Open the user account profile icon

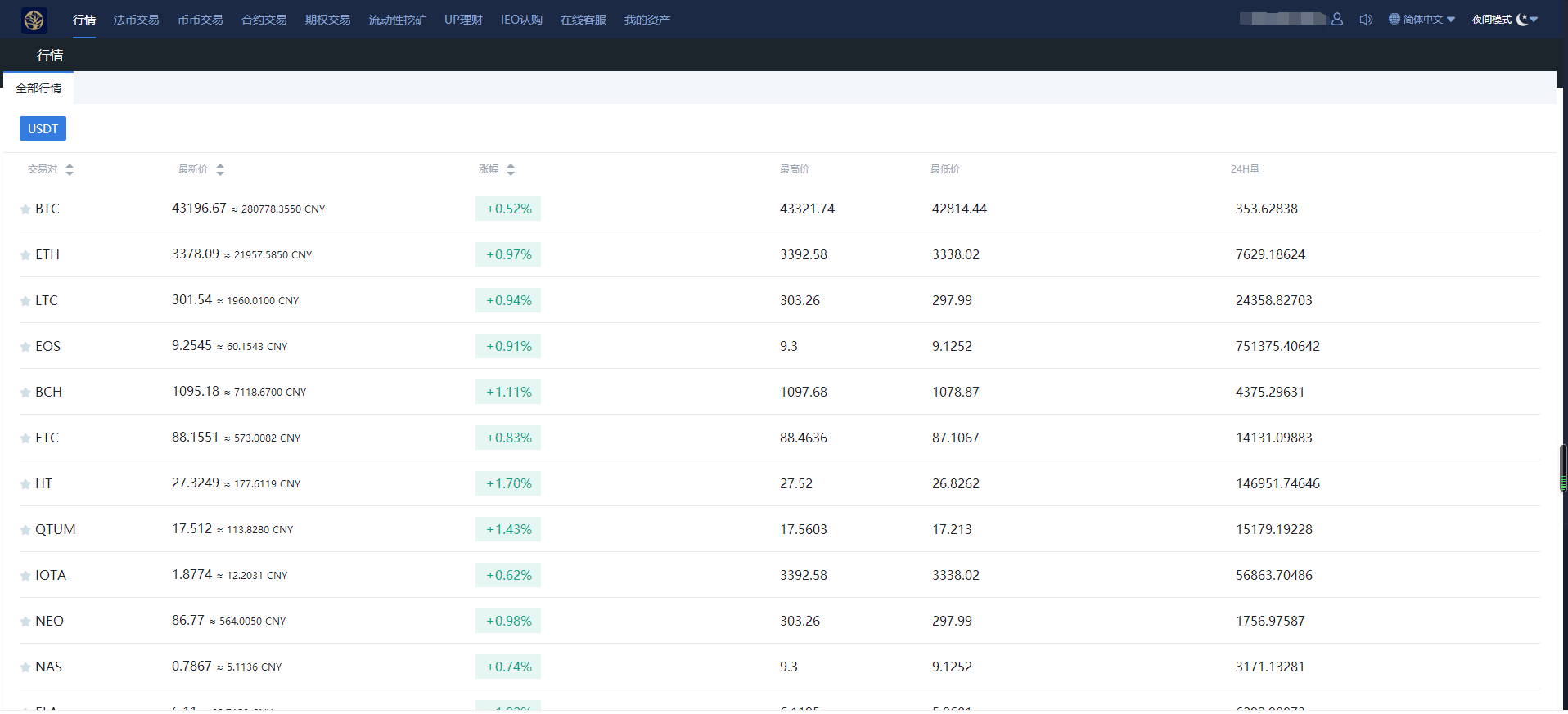[1337, 19]
